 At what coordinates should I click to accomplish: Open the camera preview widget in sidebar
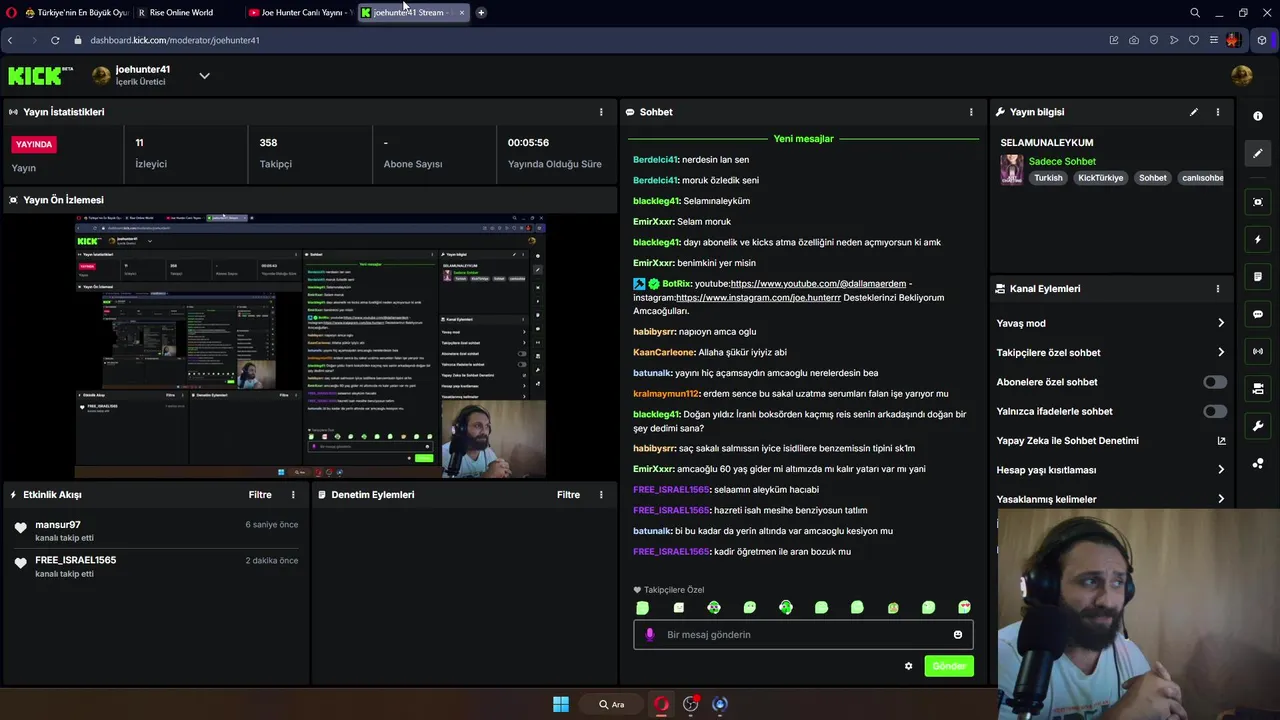click(x=1258, y=388)
